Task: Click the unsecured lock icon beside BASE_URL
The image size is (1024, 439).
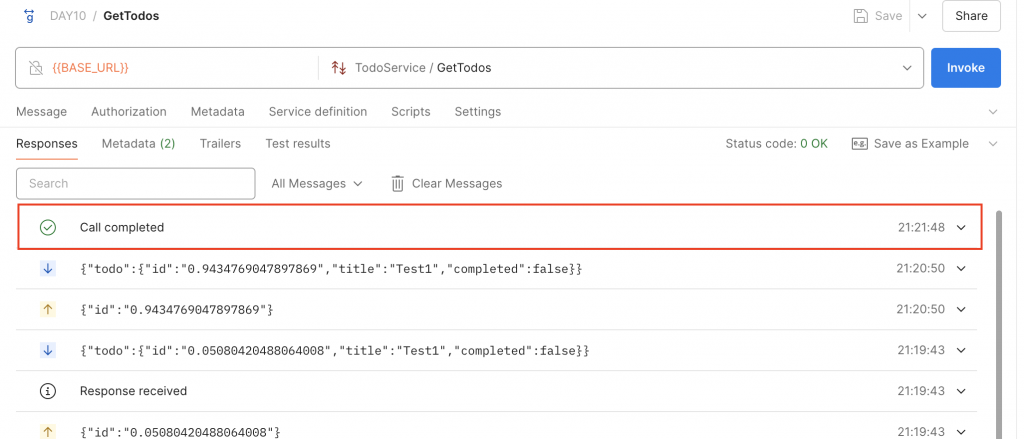Action: click(36, 68)
